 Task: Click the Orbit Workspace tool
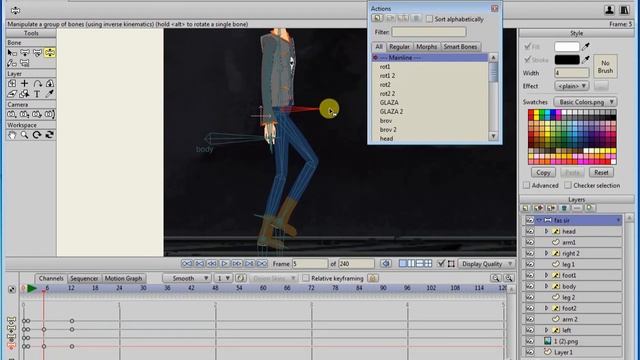[x=49, y=135]
